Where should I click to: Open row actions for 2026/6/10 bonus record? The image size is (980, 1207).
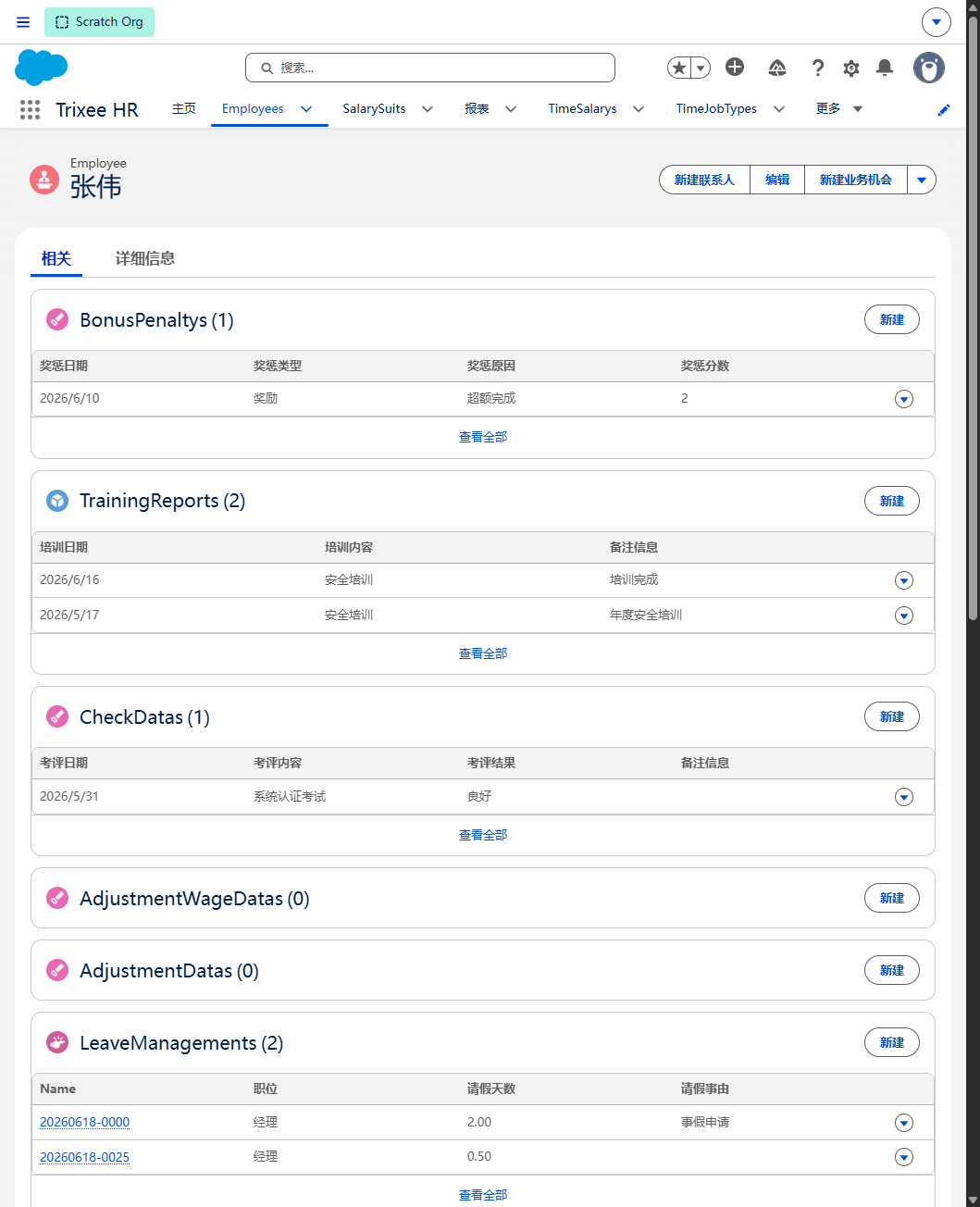(904, 399)
